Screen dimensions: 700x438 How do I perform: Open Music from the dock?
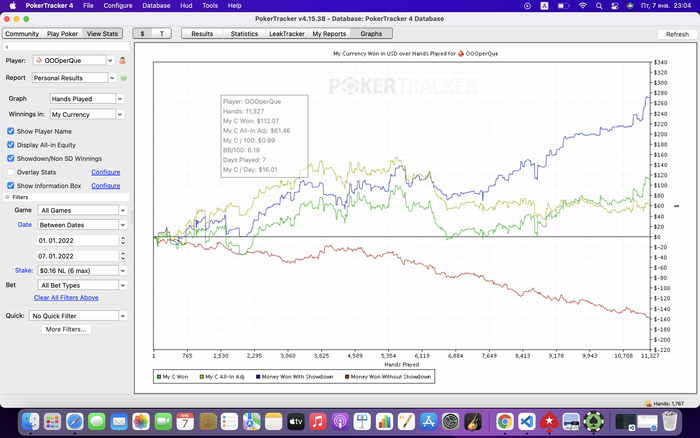coord(318,421)
